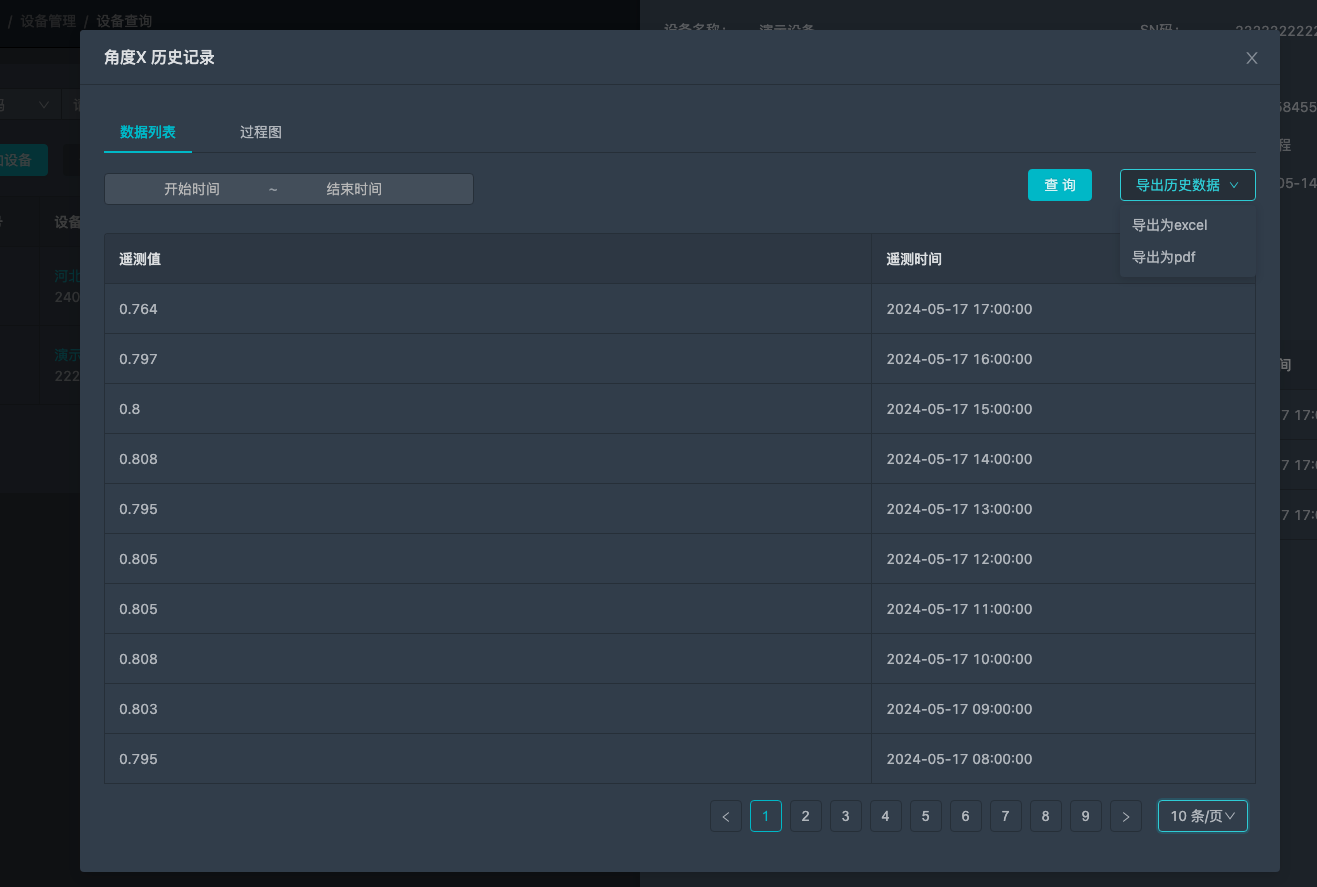This screenshot has width=1317, height=887.
Task: Go to previous page arrow
Action: [x=726, y=817]
